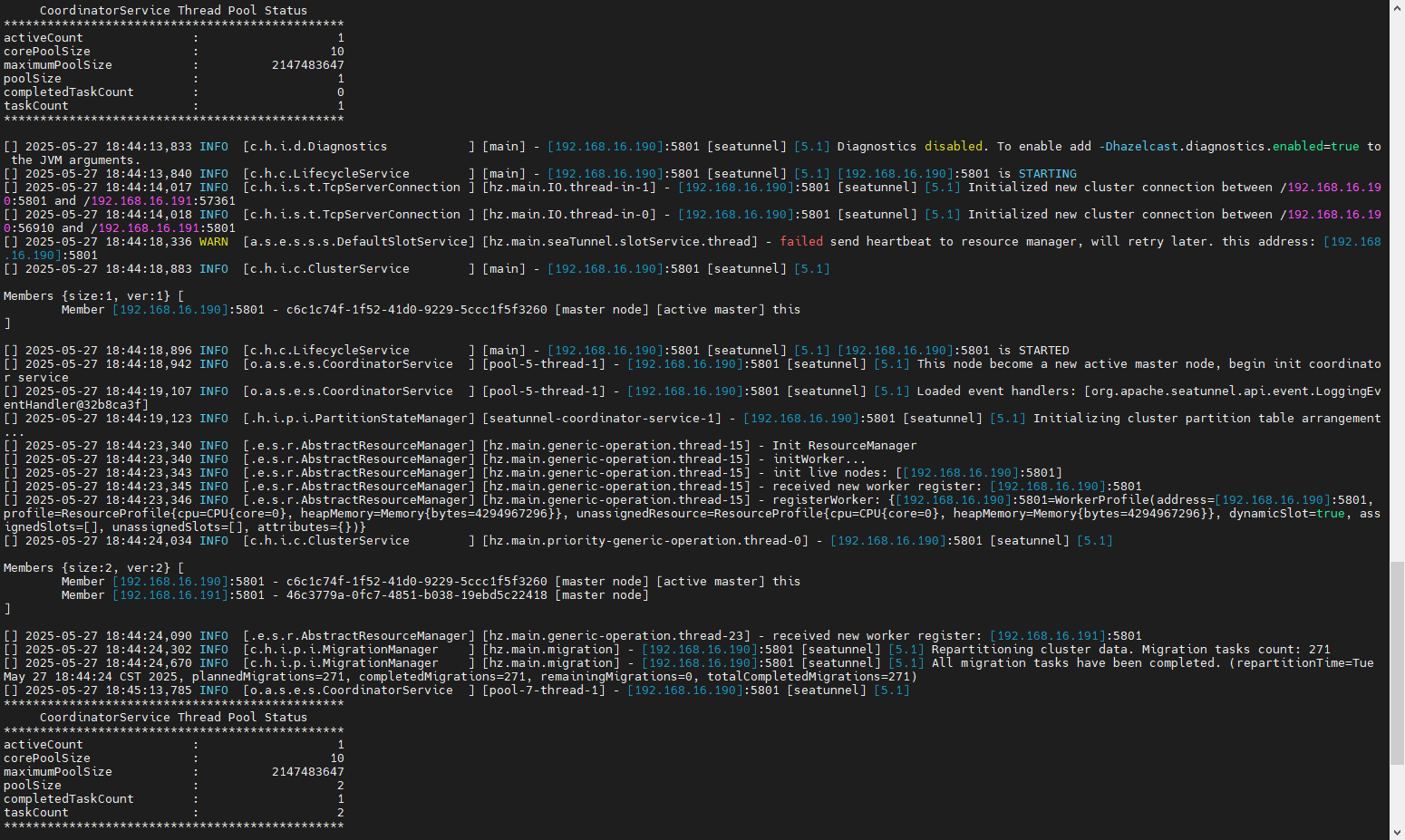Click the bottom 'CoordinatorService Thread Pool Status' heading
The image size is (1405, 840).
coord(173,718)
